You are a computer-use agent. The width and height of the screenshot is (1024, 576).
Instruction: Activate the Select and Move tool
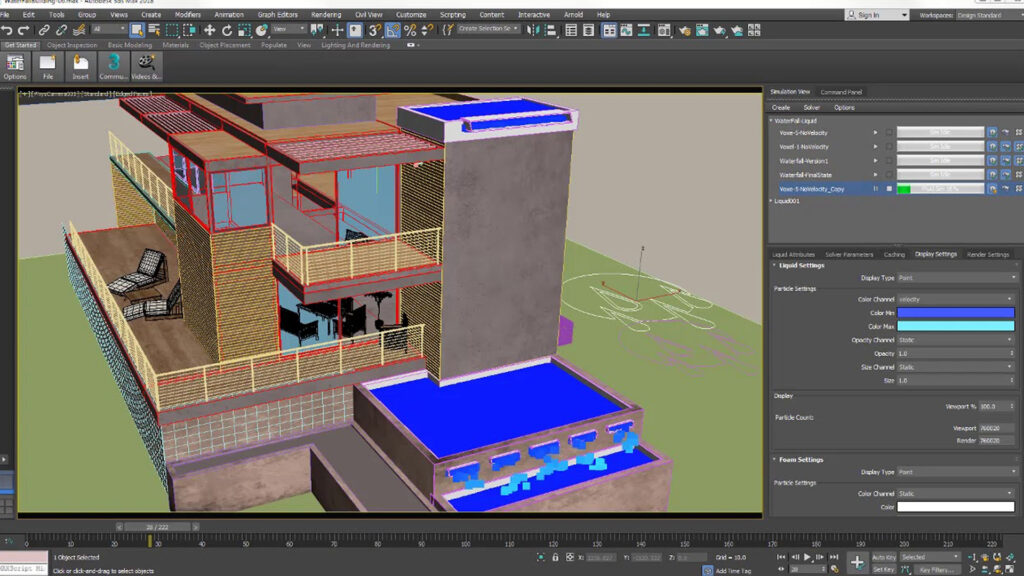[x=210, y=30]
